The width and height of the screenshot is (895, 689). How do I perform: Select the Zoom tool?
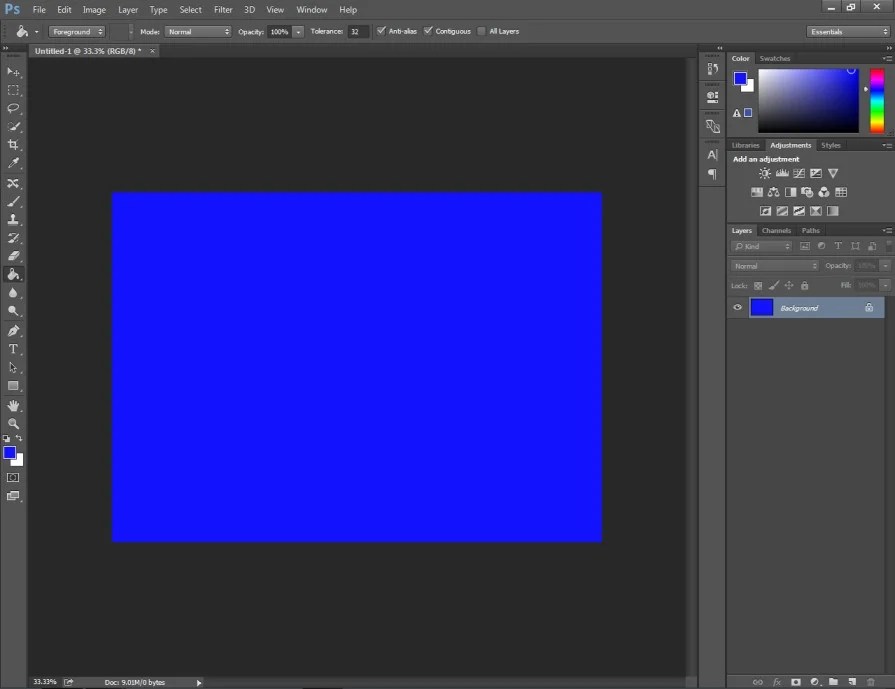[14, 424]
